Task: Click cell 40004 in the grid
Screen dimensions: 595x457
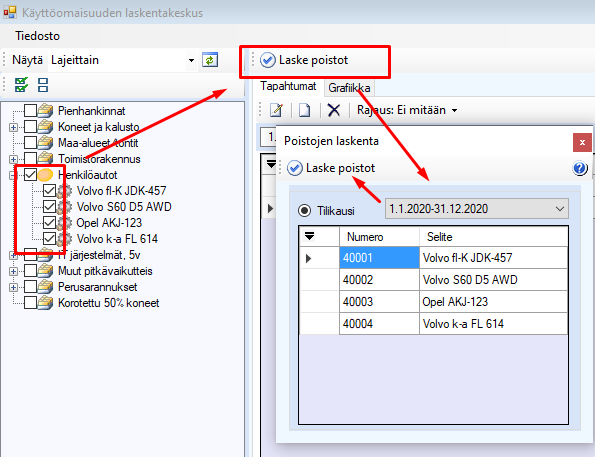Action: (x=379, y=324)
